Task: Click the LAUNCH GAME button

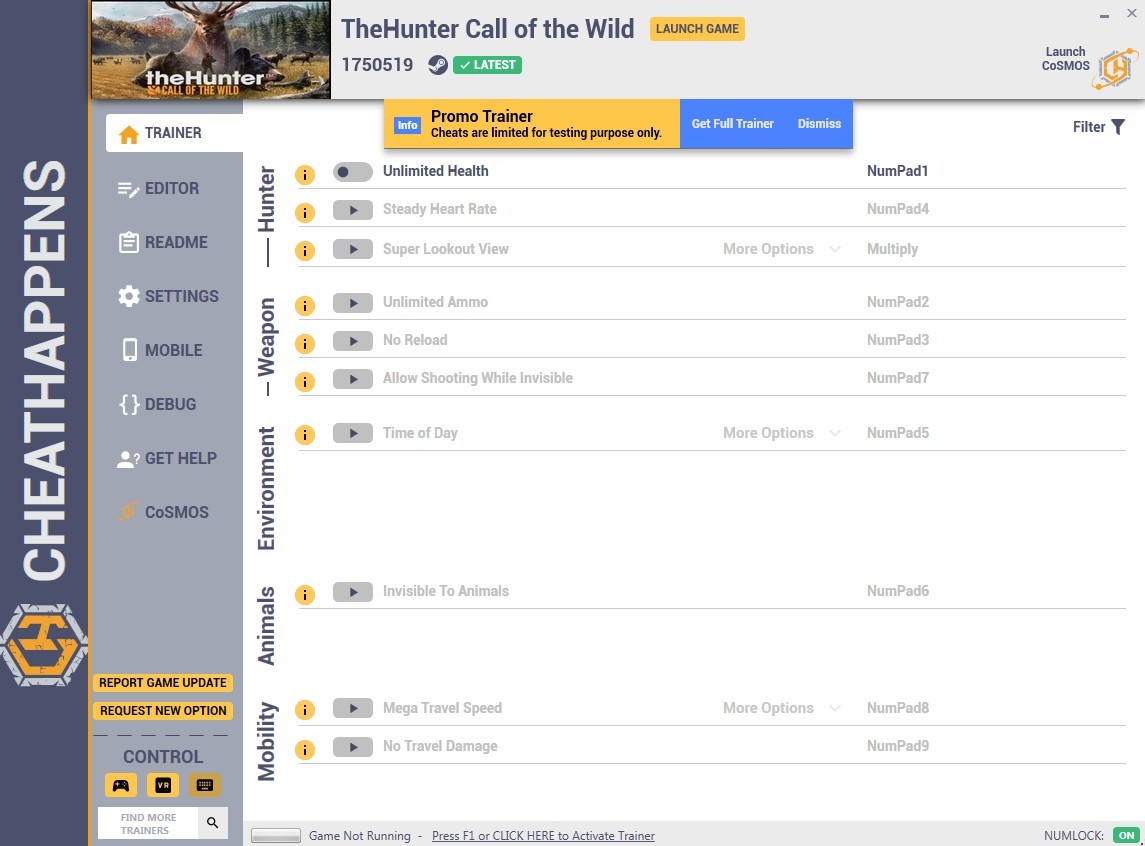Action: tap(697, 29)
